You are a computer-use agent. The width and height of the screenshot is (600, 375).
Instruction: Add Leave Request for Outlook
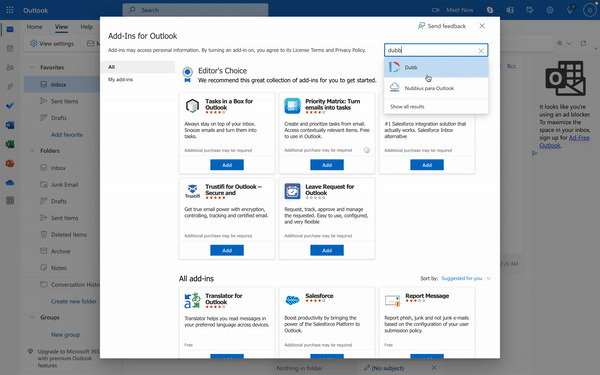click(327, 250)
